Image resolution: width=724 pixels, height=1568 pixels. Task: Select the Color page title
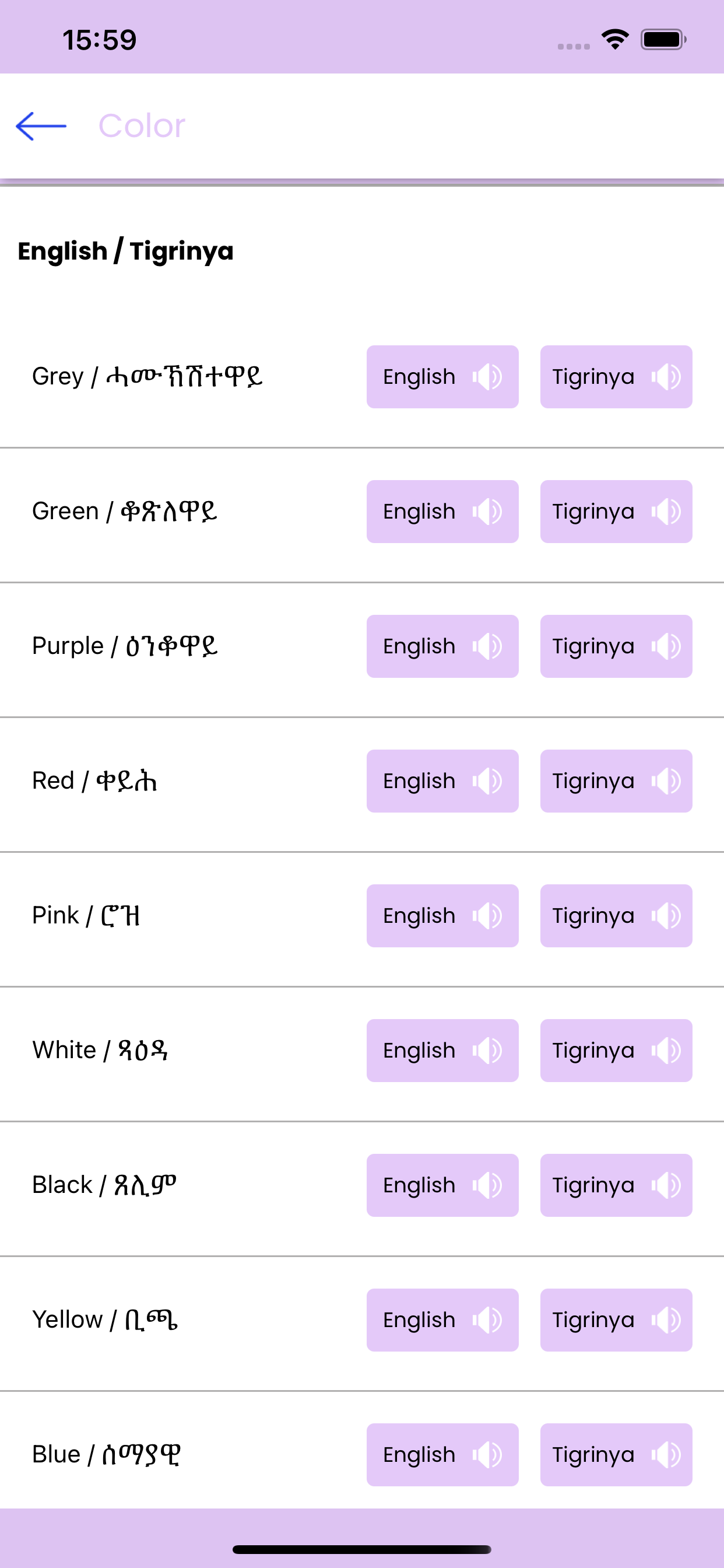(142, 126)
